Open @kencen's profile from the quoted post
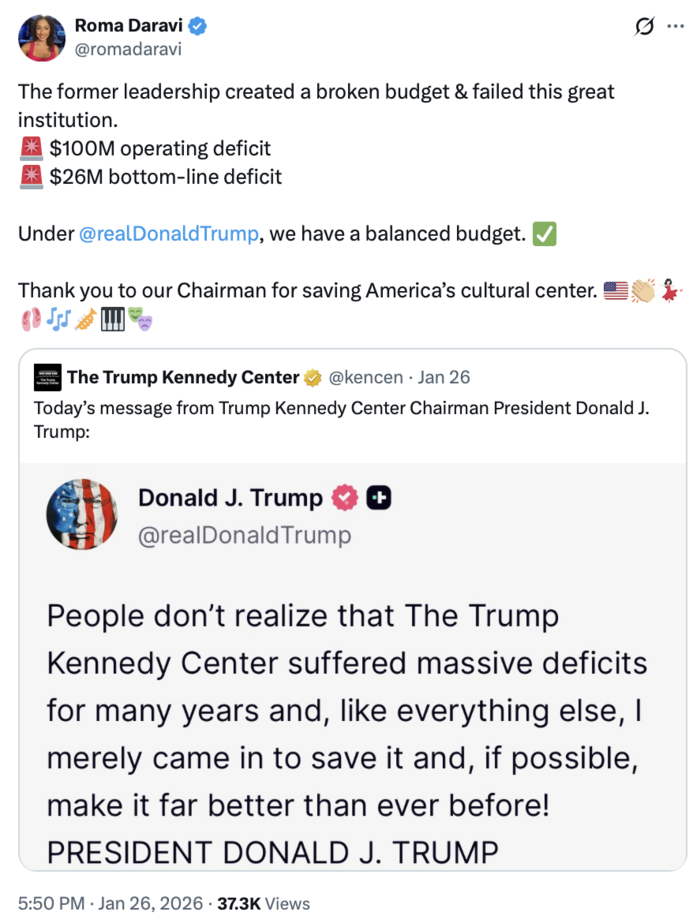The image size is (693, 923). click(x=366, y=377)
